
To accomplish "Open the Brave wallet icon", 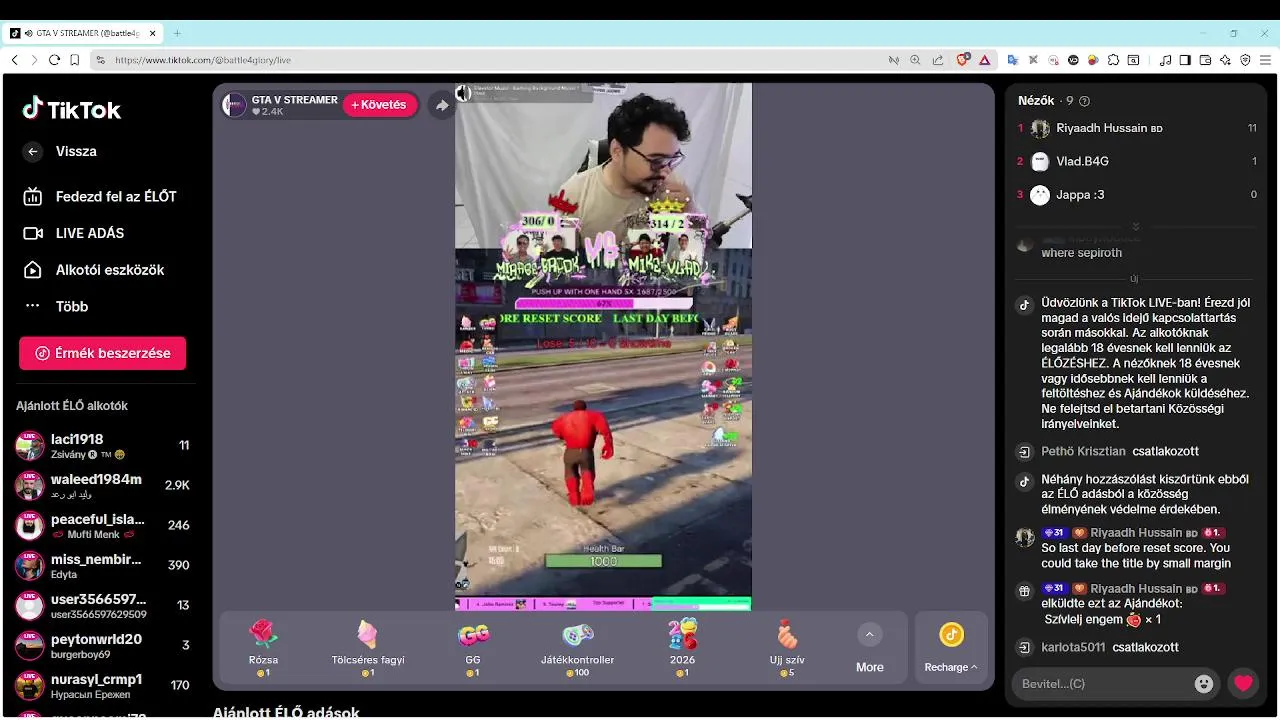I will (x=1205, y=60).
